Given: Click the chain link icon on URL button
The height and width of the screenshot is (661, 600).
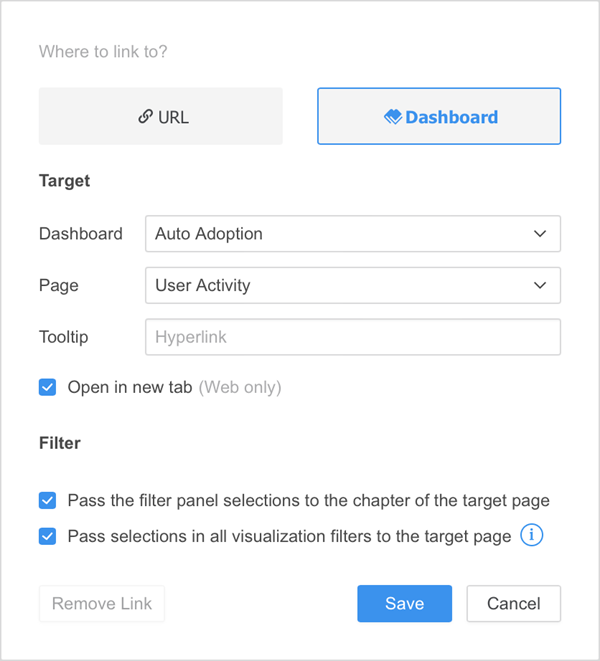Looking at the screenshot, I should (x=145, y=117).
